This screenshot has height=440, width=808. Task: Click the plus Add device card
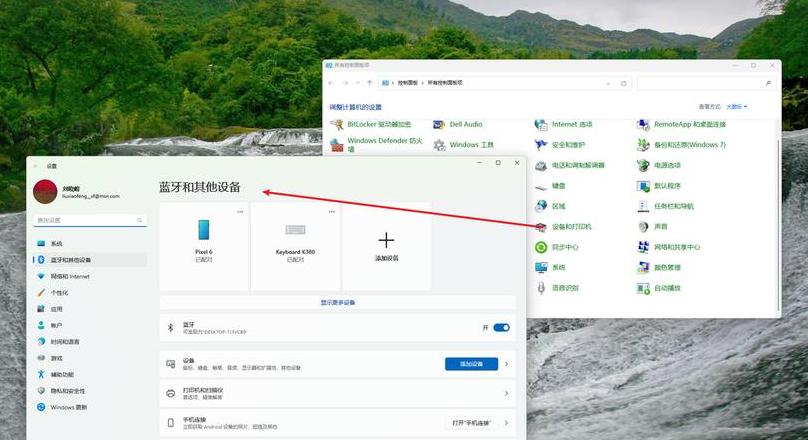point(386,246)
